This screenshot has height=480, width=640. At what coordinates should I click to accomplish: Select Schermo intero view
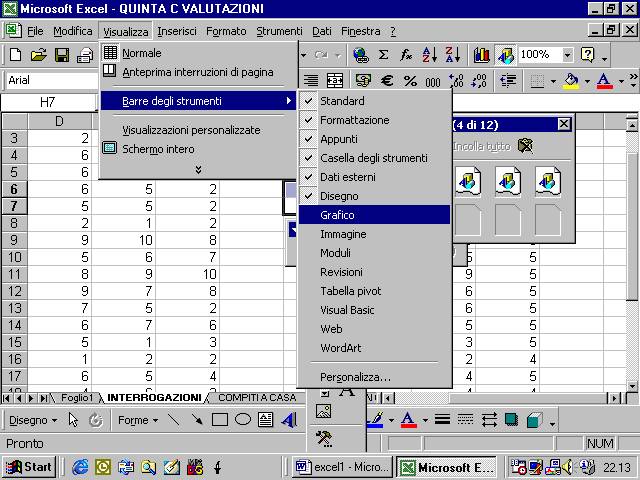coord(198,149)
